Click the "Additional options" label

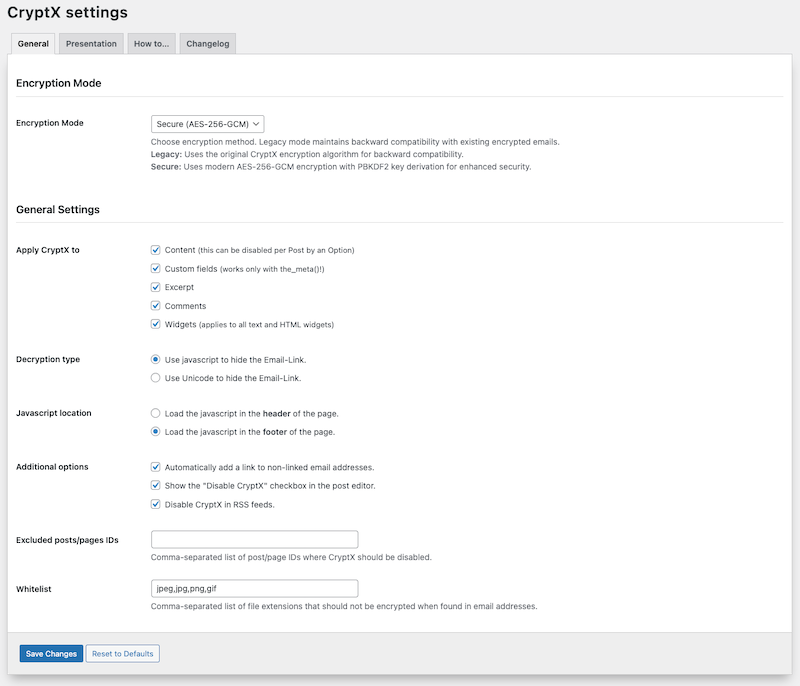click(x=52, y=467)
